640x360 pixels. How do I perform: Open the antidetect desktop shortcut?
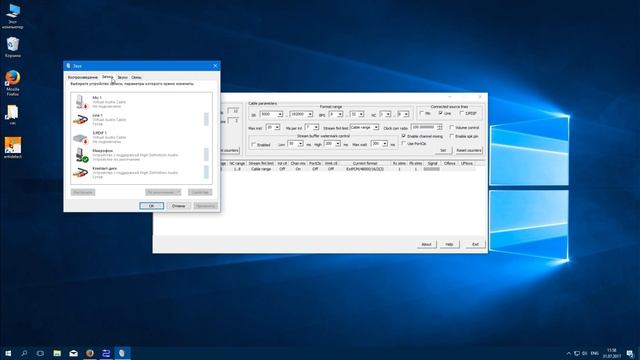[13, 148]
